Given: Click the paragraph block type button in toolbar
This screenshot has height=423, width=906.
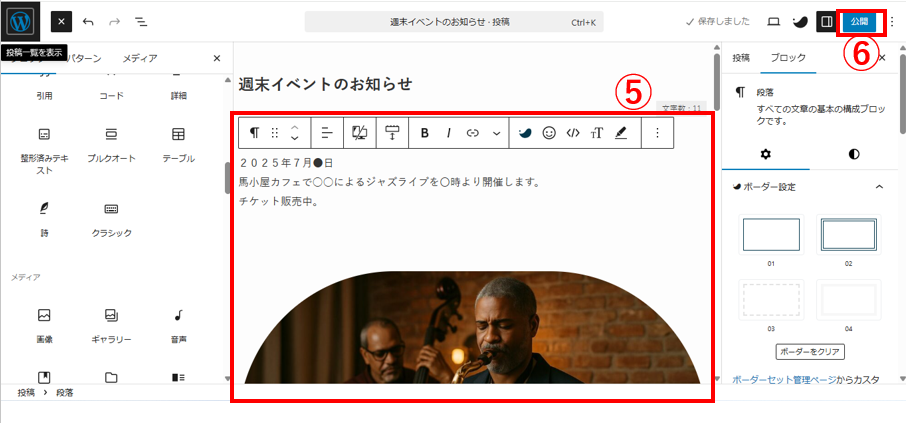Looking at the screenshot, I should point(254,133).
